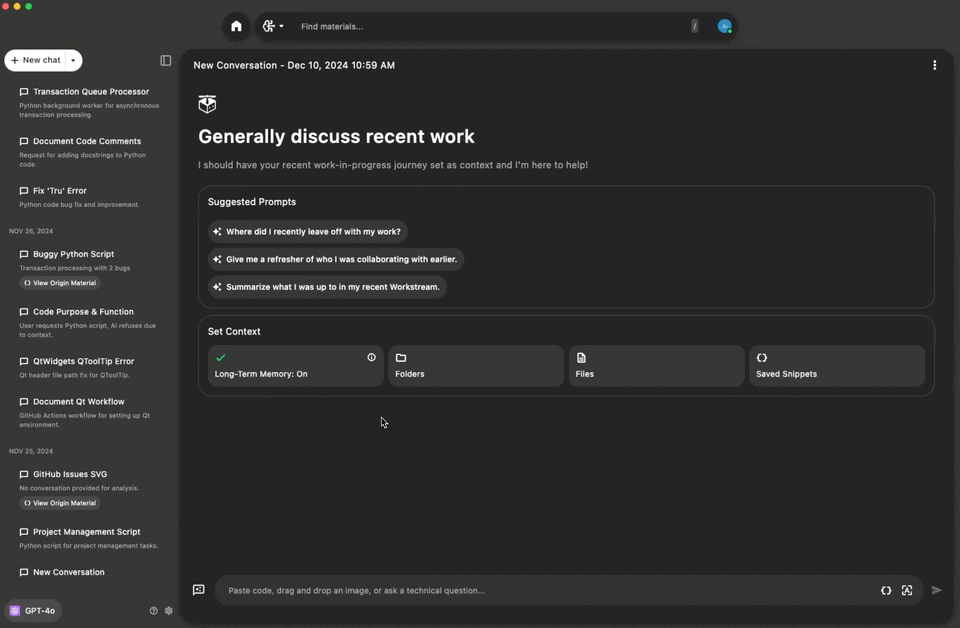Close window with the red button
960x628 pixels.
pyautogui.click(x=6, y=6)
